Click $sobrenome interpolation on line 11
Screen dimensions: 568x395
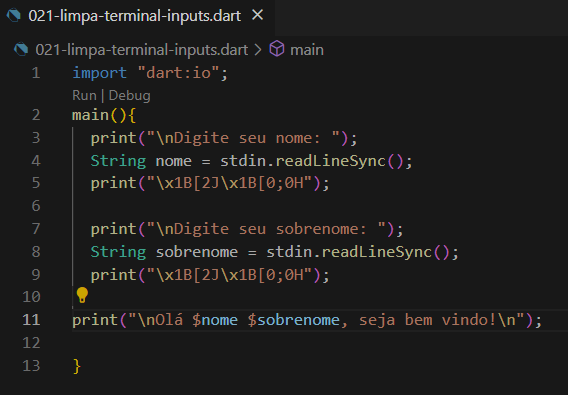click(x=294, y=320)
